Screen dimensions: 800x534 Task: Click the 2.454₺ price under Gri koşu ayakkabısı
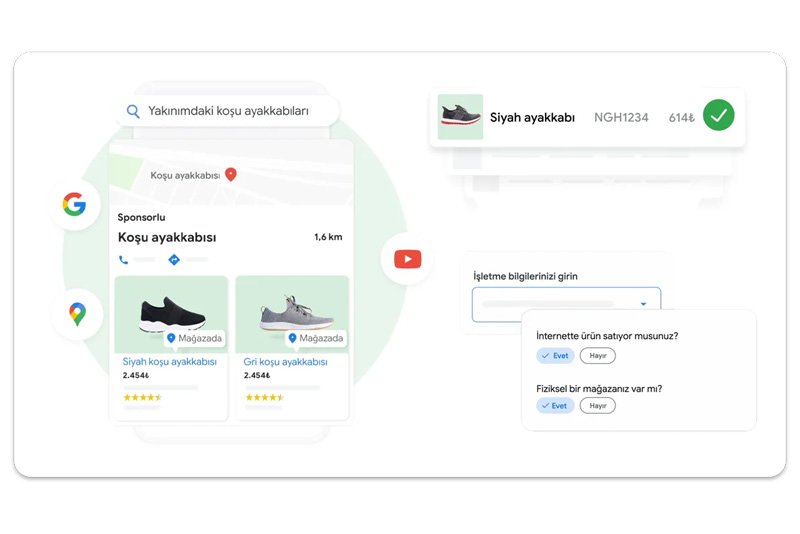click(x=257, y=375)
